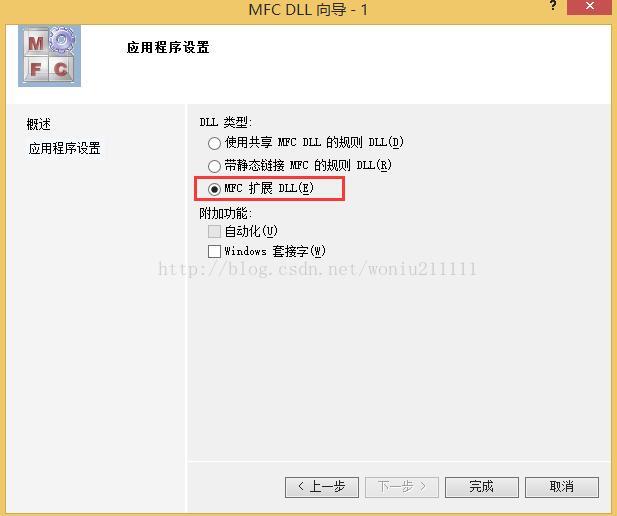Viewport: 617px width, 516px height.
Task: Open the 概述 page in sidebar
Action: [x=39, y=124]
